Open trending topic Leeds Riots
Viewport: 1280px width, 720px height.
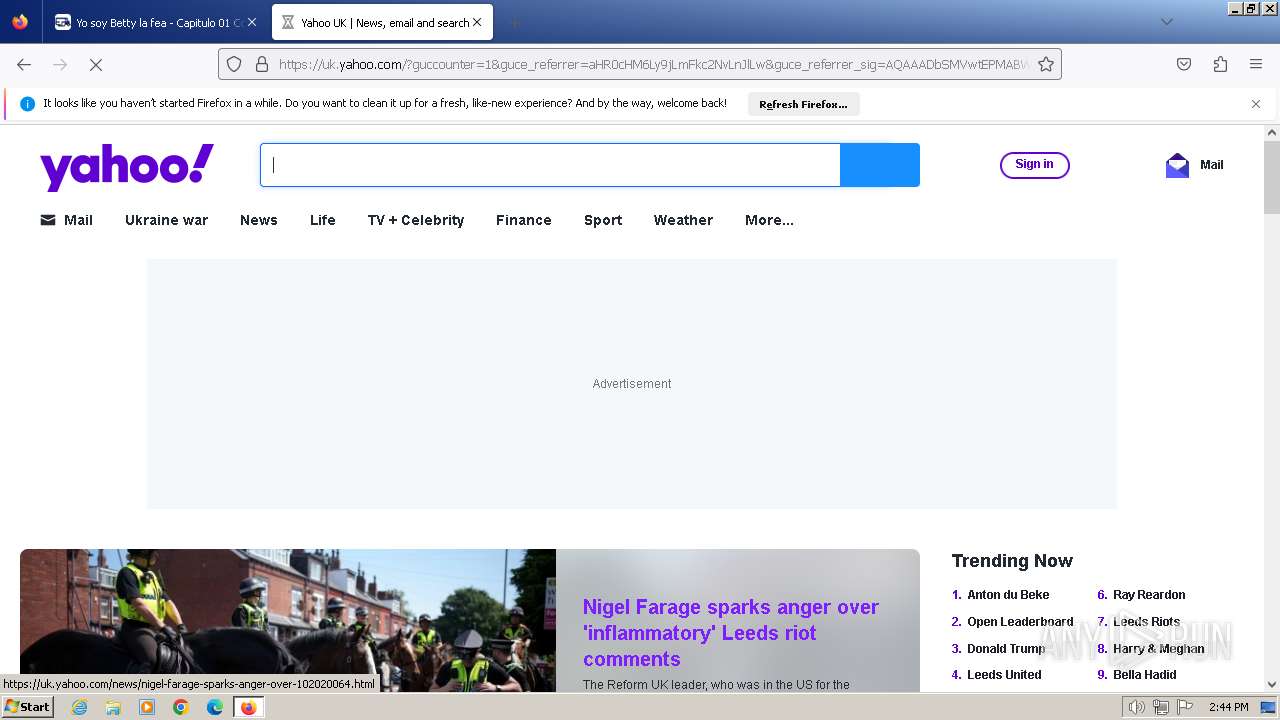coord(1146,622)
